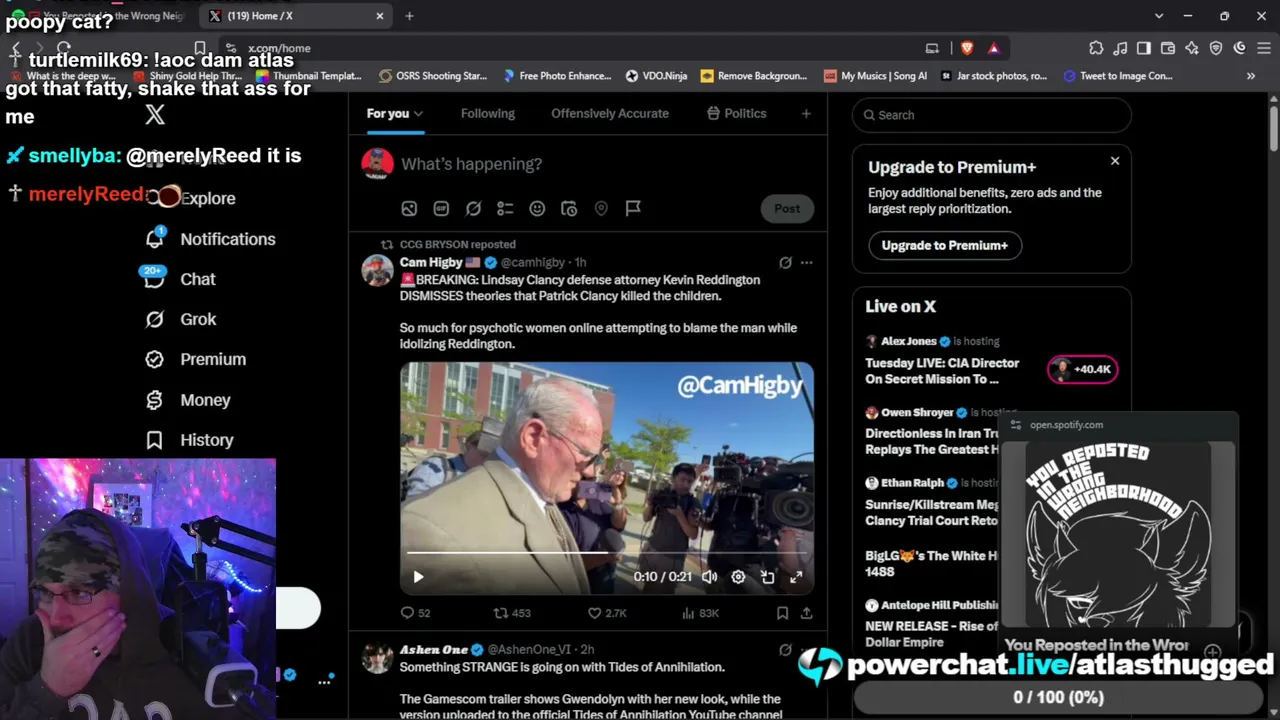
Task: Open the emoji picker
Action: [537, 208]
